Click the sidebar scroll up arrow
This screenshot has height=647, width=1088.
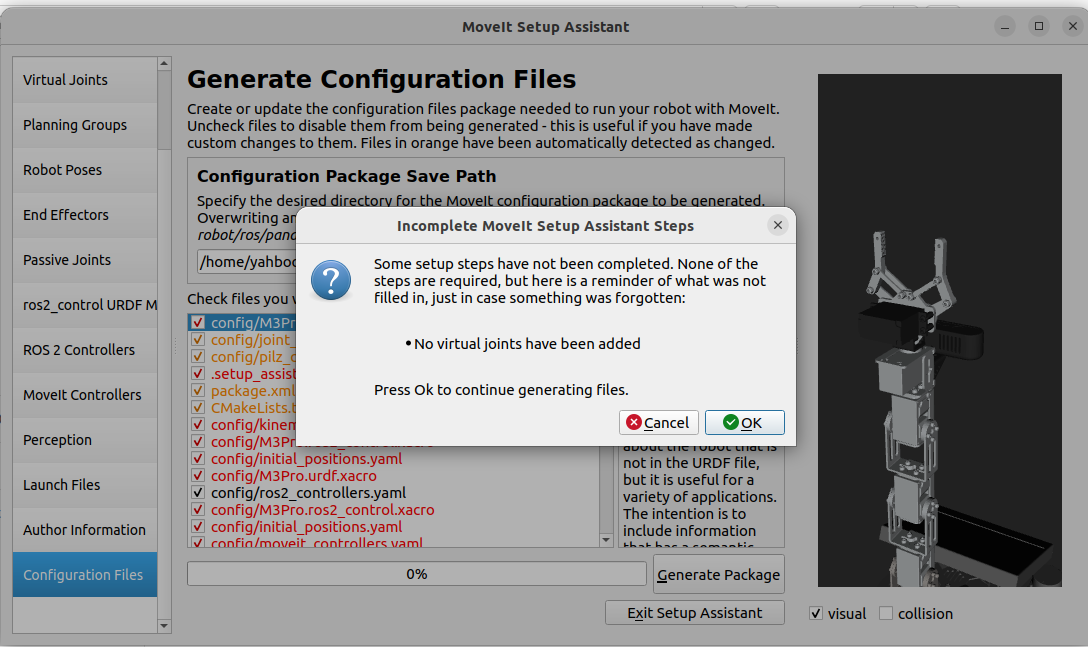(x=164, y=63)
